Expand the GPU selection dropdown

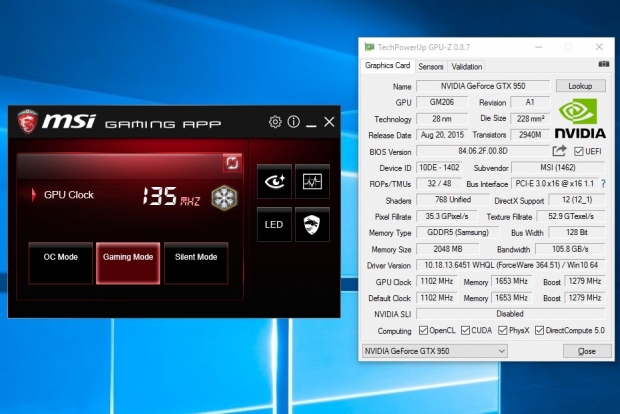[x=501, y=351]
